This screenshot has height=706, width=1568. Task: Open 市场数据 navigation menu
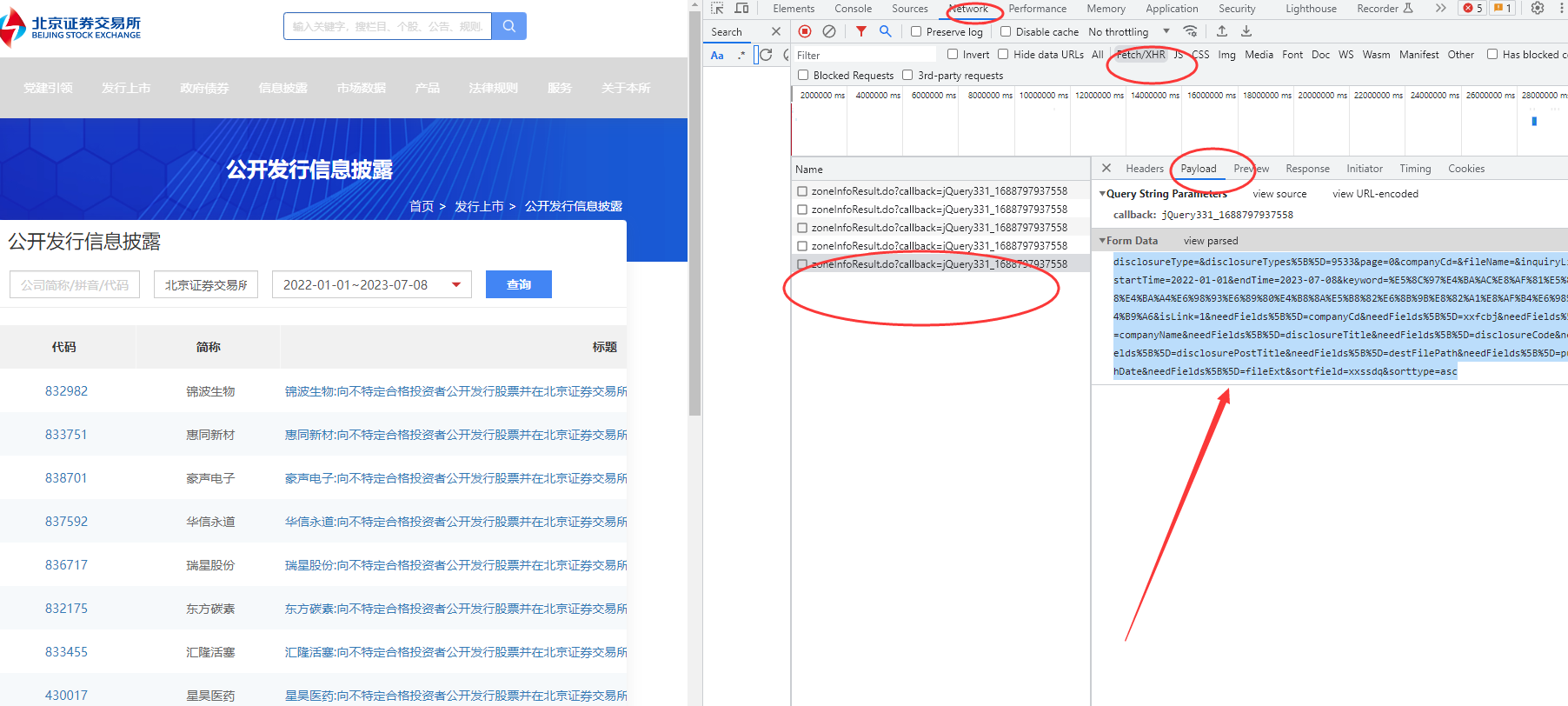(x=362, y=88)
